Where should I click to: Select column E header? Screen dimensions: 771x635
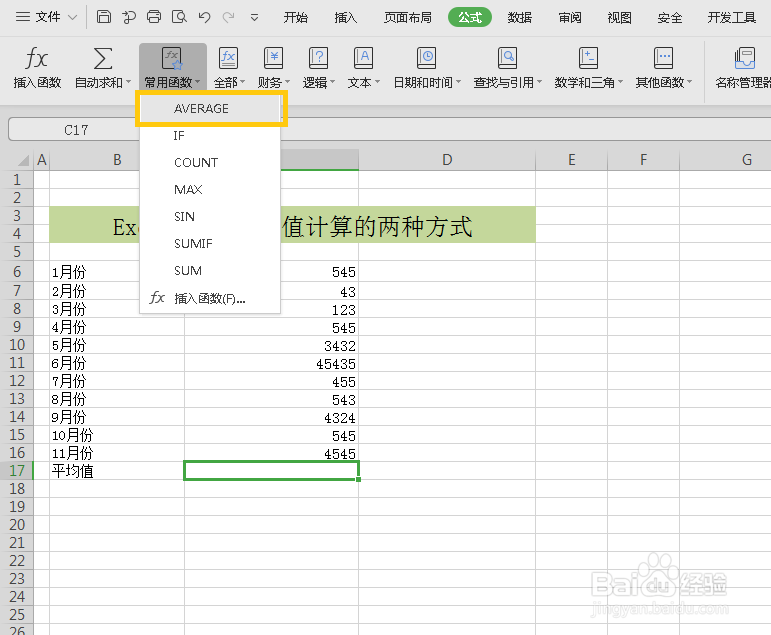coord(571,160)
